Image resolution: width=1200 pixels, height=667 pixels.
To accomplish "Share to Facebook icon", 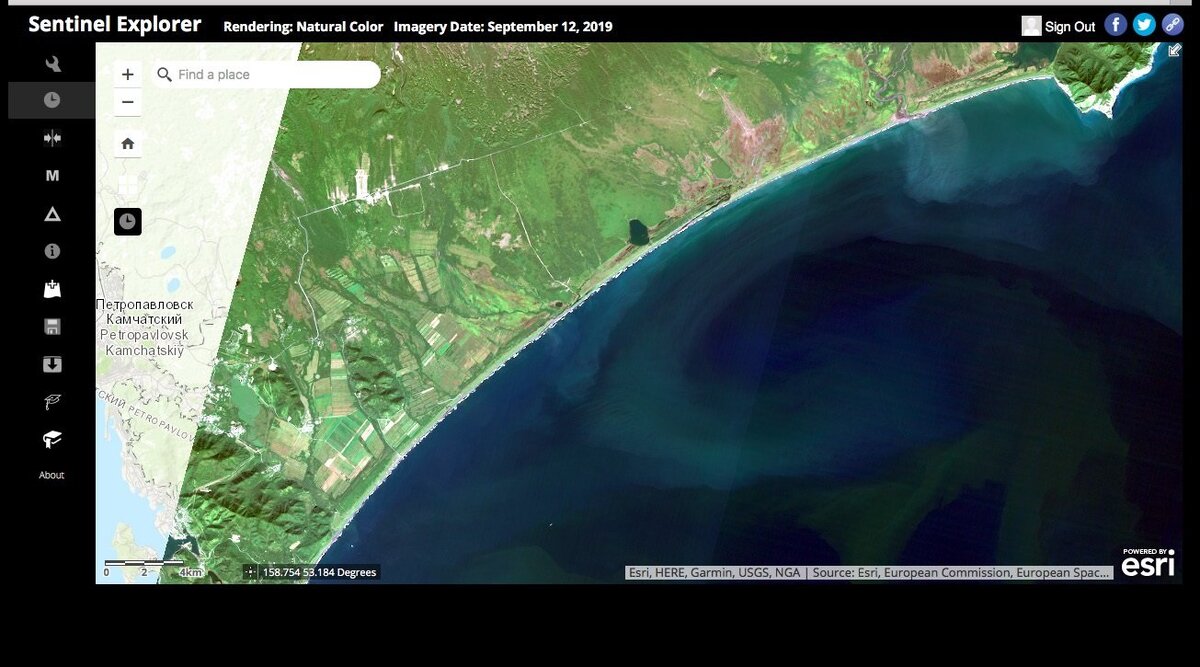I will (1116, 25).
